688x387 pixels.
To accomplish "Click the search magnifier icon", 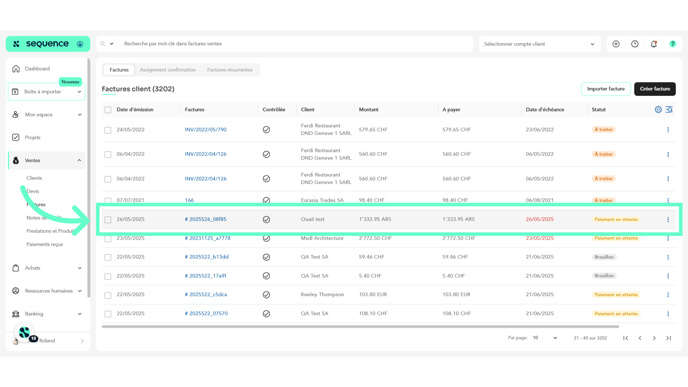I will (x=103, y=44).
